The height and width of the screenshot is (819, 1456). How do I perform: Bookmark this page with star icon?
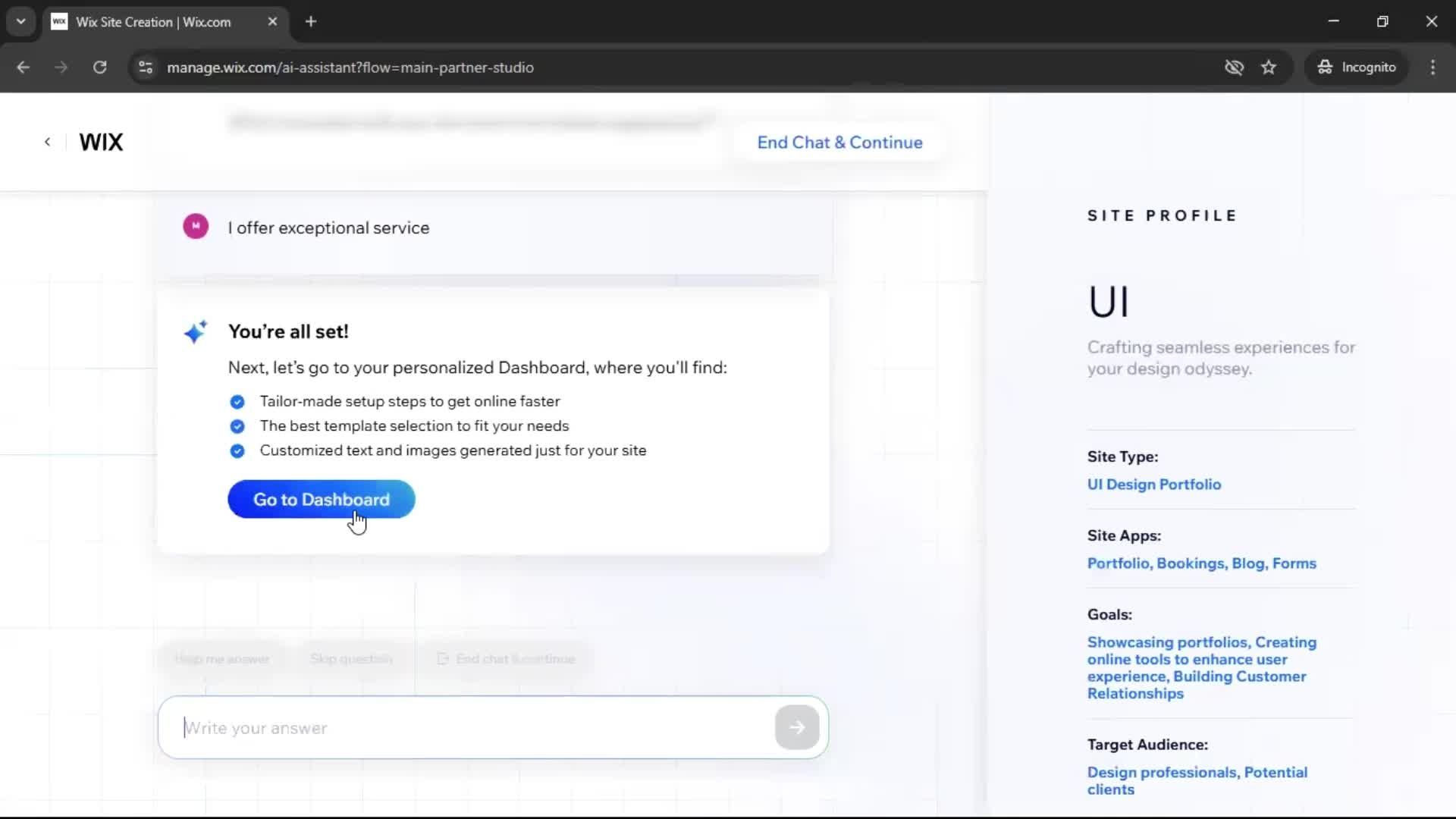click(1269, 67)
